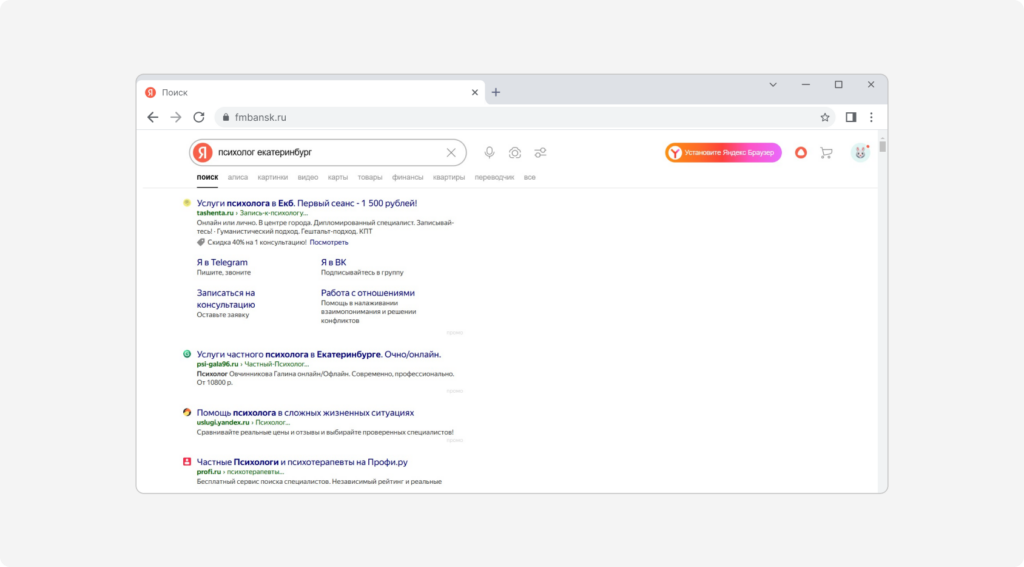Click the page vertical scrollbar

tap(882, 300)
